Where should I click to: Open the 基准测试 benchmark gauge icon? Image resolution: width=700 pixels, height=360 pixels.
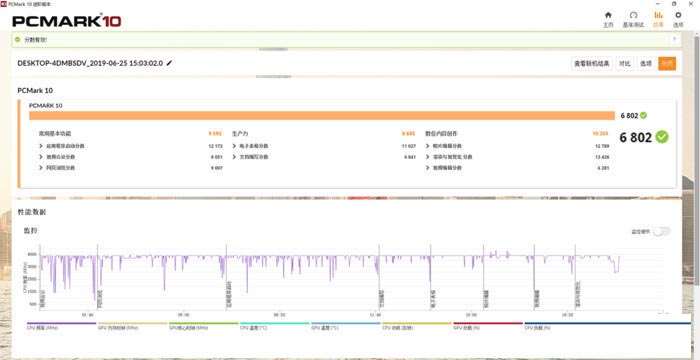point(633,19)
